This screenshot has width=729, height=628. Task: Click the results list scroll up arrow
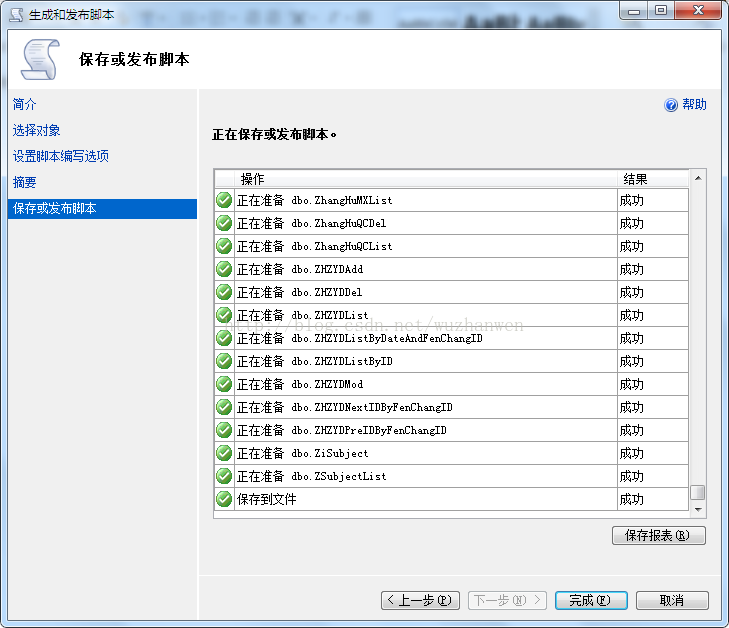click(x=698, y=178)
